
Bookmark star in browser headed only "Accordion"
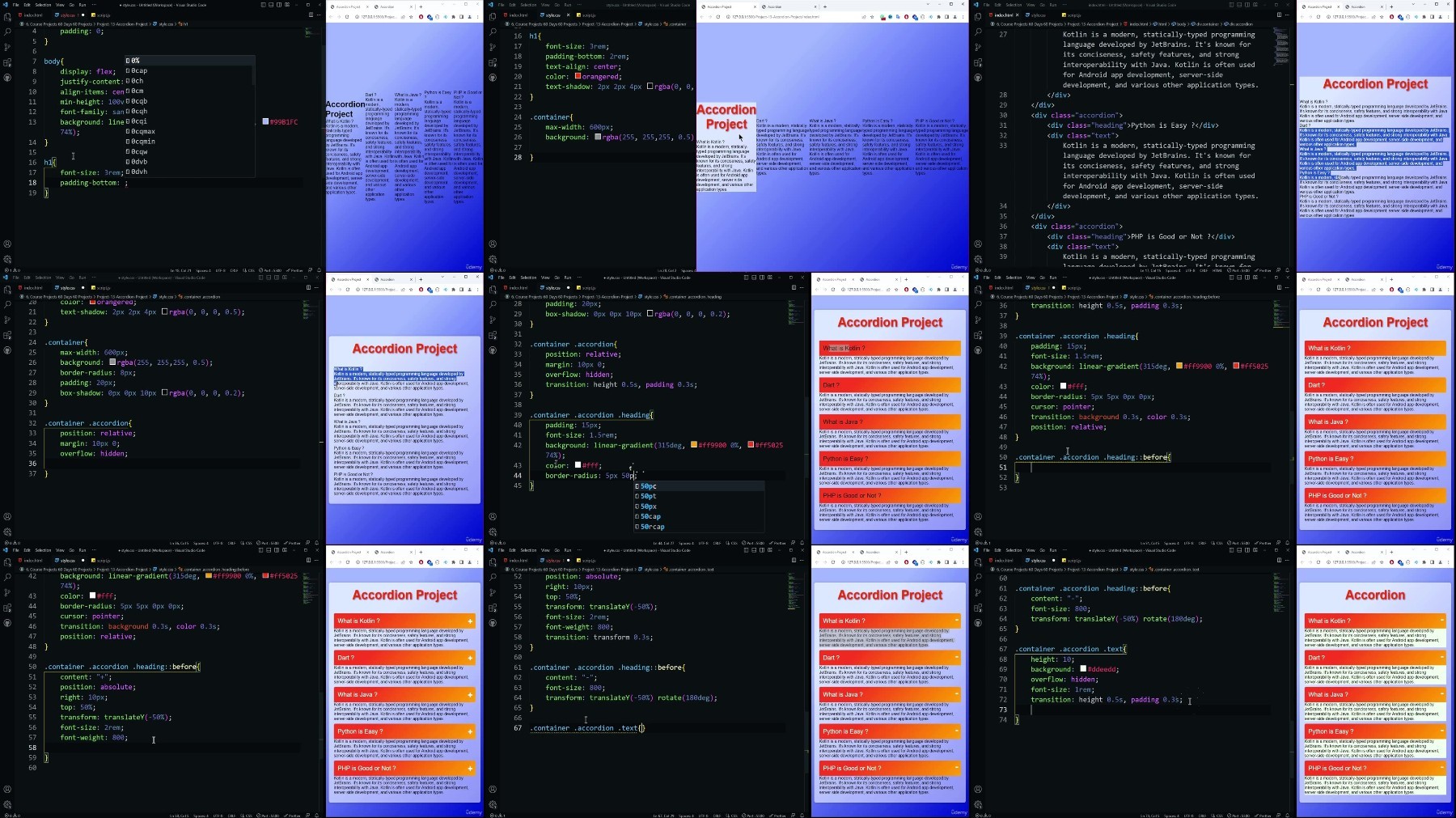(x=1381, y=562)
